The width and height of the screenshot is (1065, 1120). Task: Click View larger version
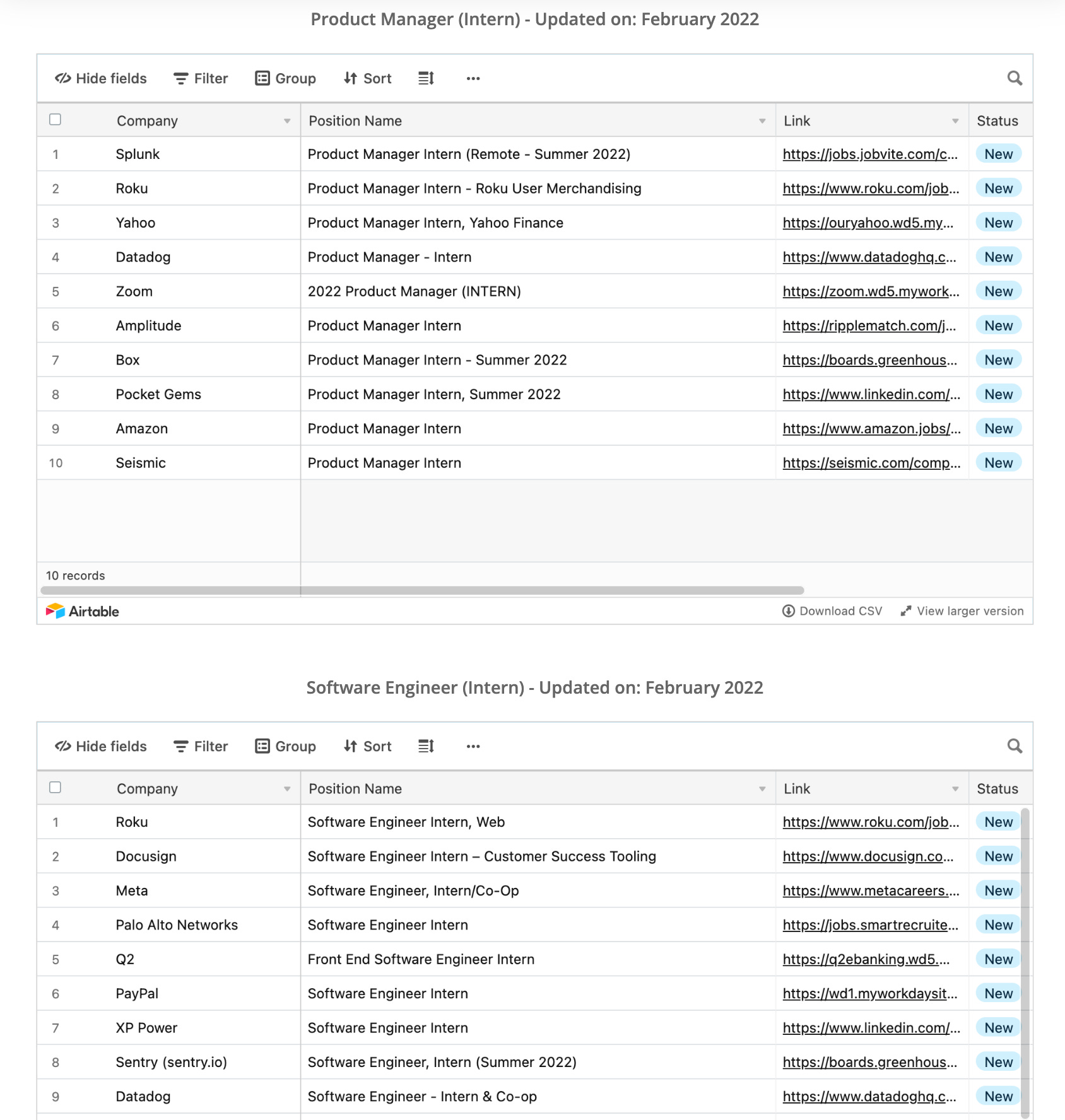coord(962,611)
